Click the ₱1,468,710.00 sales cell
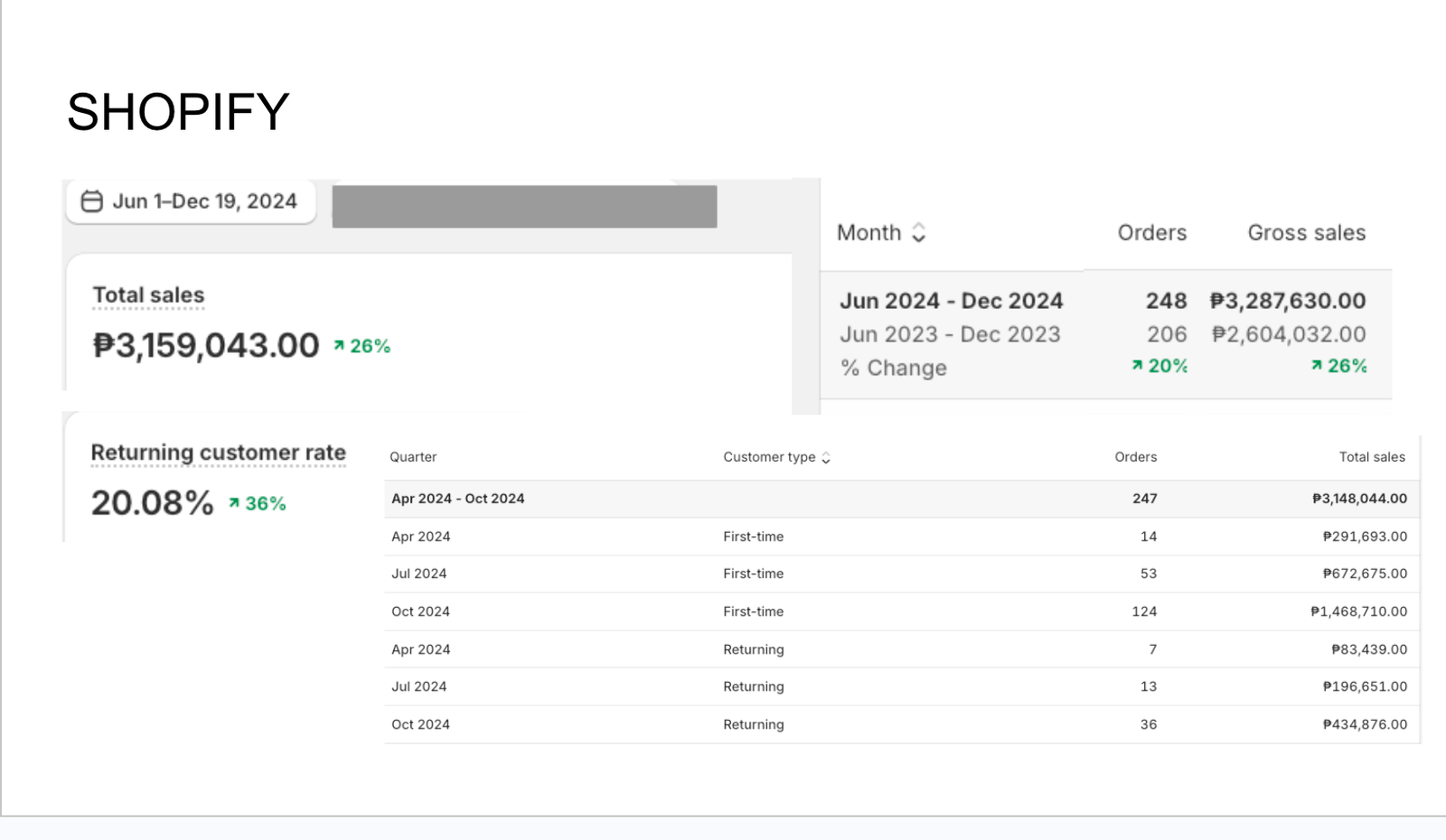Image resolution: width=1446 pixels, height=840 pixels. 1358,611
